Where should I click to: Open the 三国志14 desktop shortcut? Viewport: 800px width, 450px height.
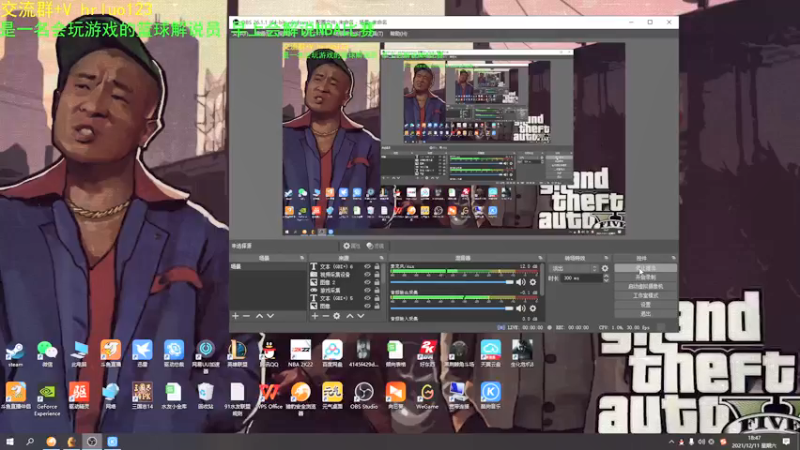(x=142, y=396)
